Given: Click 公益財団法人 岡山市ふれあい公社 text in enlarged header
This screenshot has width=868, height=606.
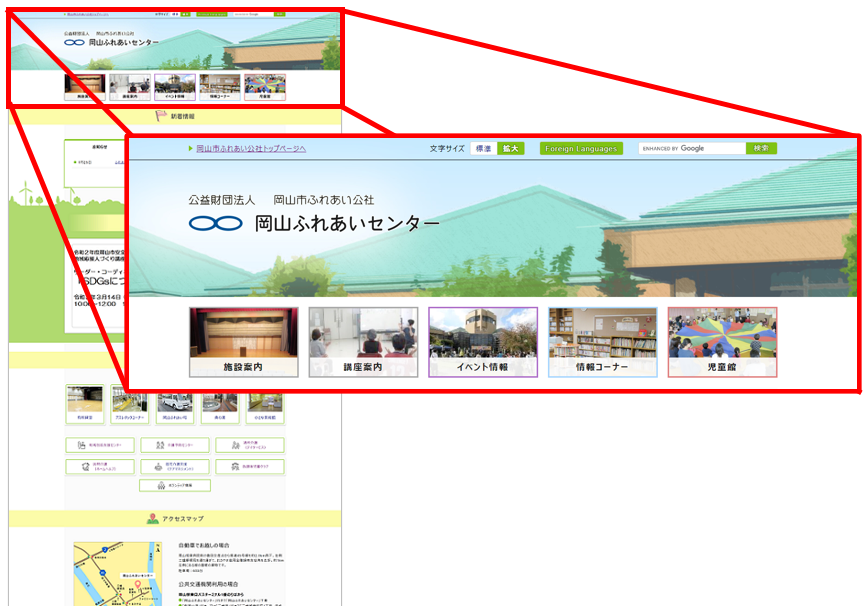Looking at the screenshot, I should click(x=281, y=200).
